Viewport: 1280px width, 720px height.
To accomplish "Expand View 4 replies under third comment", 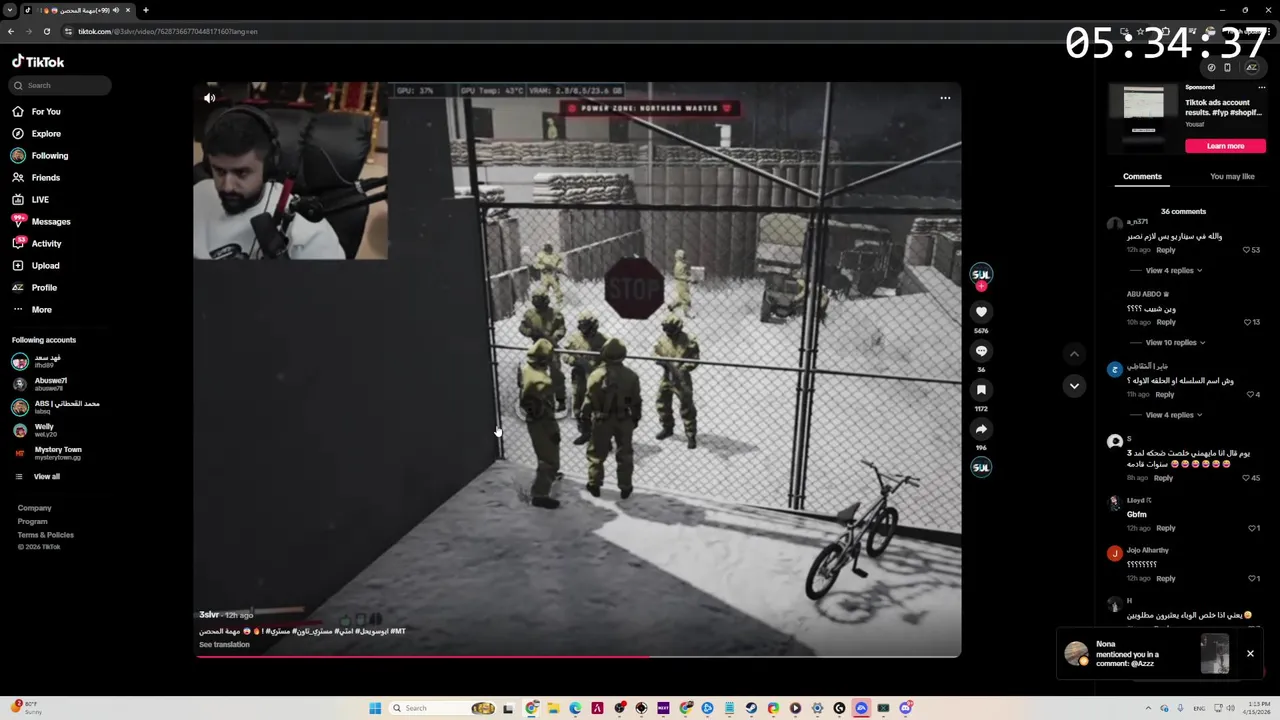I will [1173, 414].
